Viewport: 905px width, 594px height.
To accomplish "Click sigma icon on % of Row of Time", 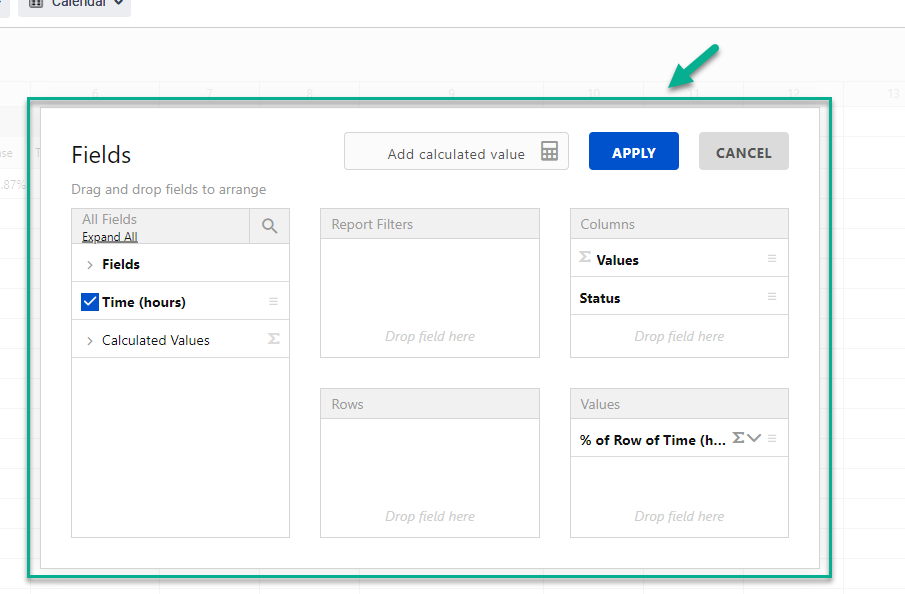I will [x=738, y=438].
